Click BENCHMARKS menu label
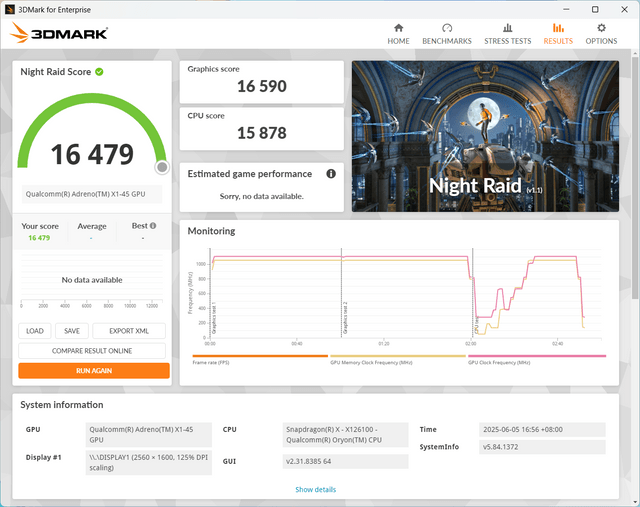This screenshot has width=640, height=507. [x=447, y=41]
